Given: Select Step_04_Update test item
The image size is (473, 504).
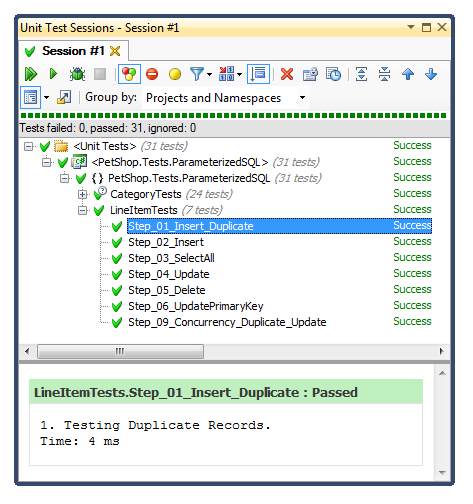Looking at the screenshot, I should pyautogui.click(x=169, y=274).
